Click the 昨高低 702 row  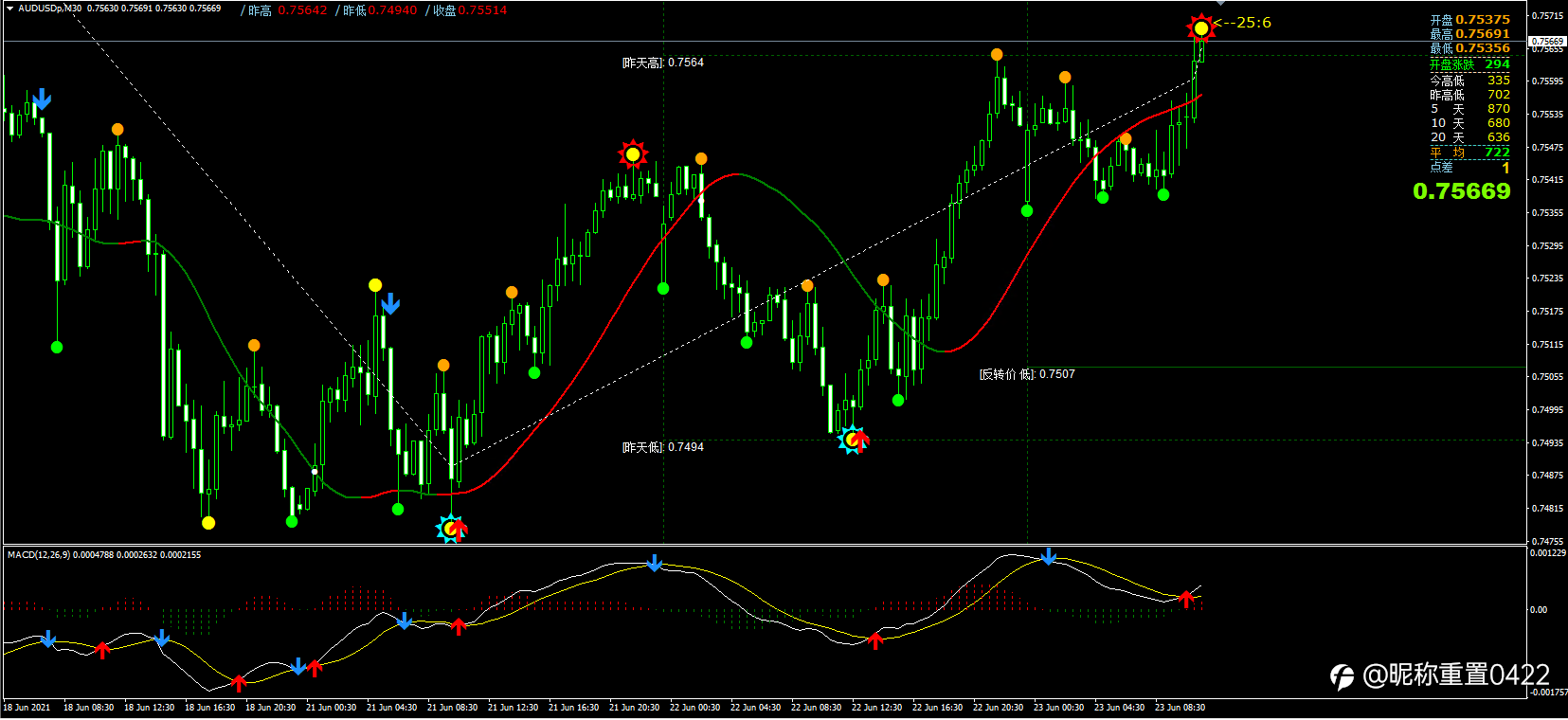(x=1470, y=95)
